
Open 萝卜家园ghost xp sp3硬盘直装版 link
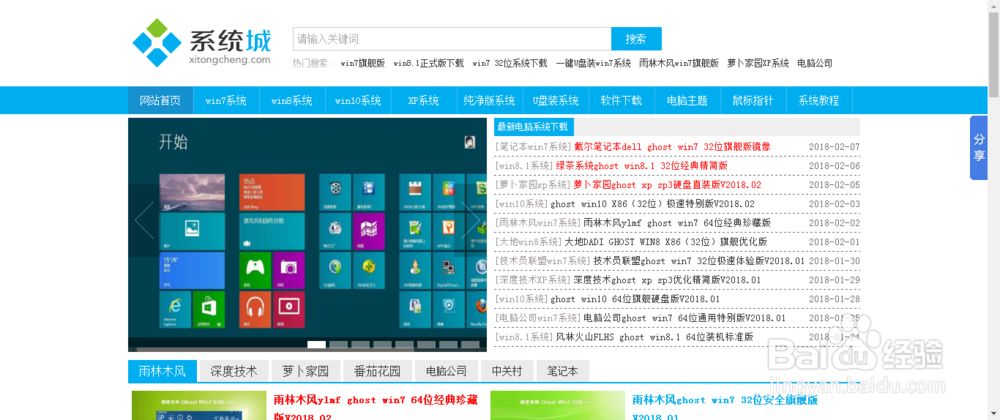(667, 185)
